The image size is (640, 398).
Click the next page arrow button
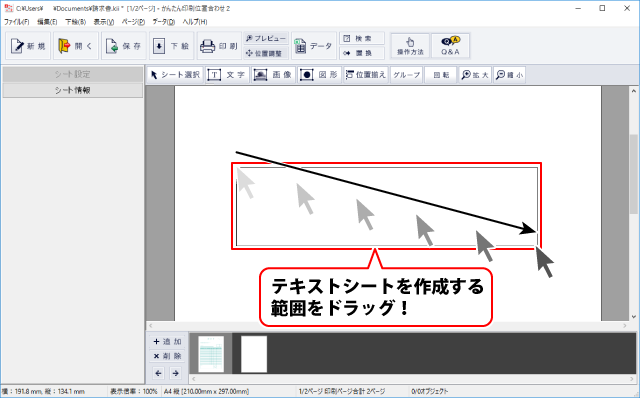point(176,373)
